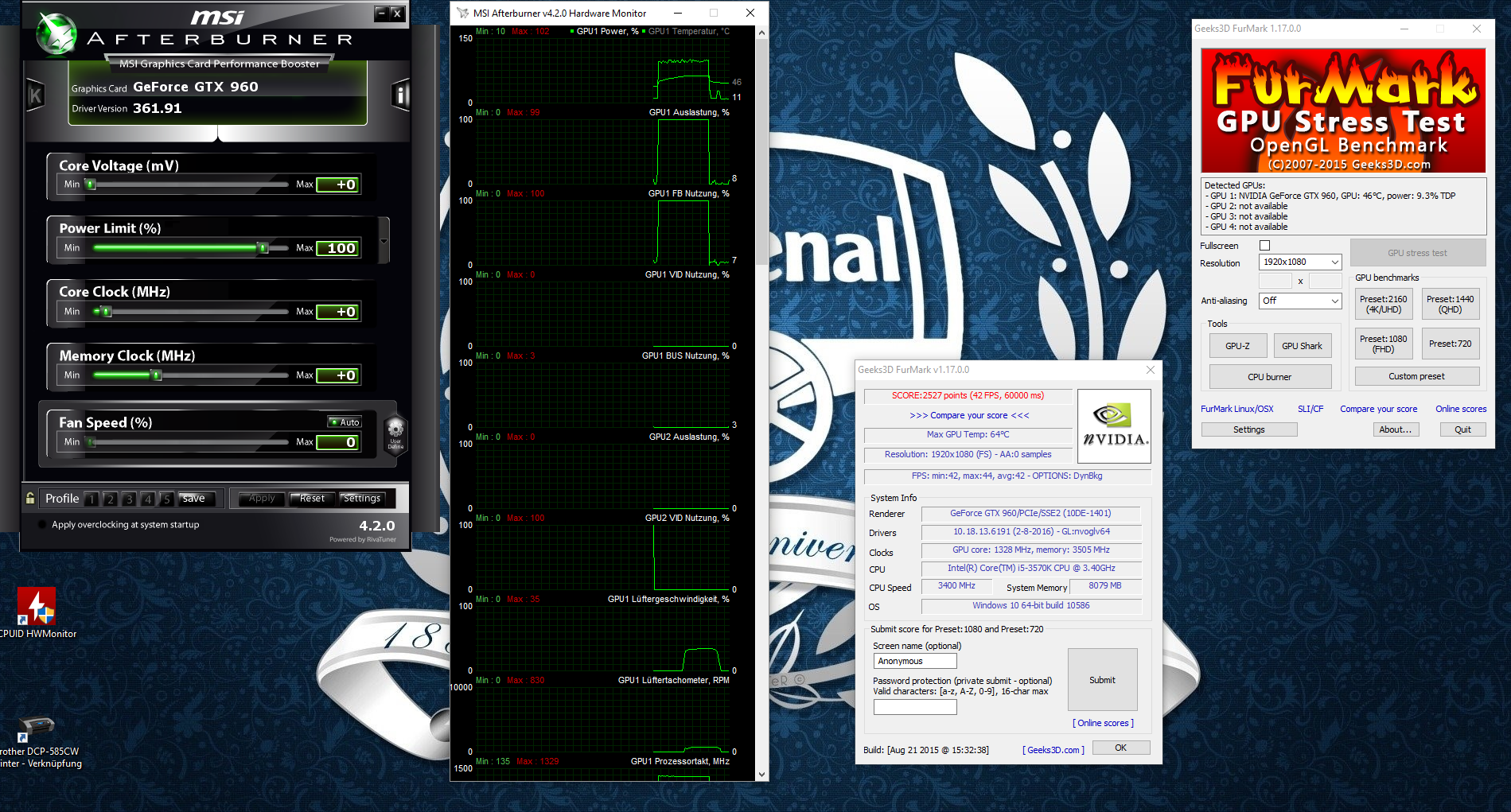Viewport: 1511px width, 812px height.
Task: Run Preset:1440 QHD benchmark
Action: [x=1450, y=305]
